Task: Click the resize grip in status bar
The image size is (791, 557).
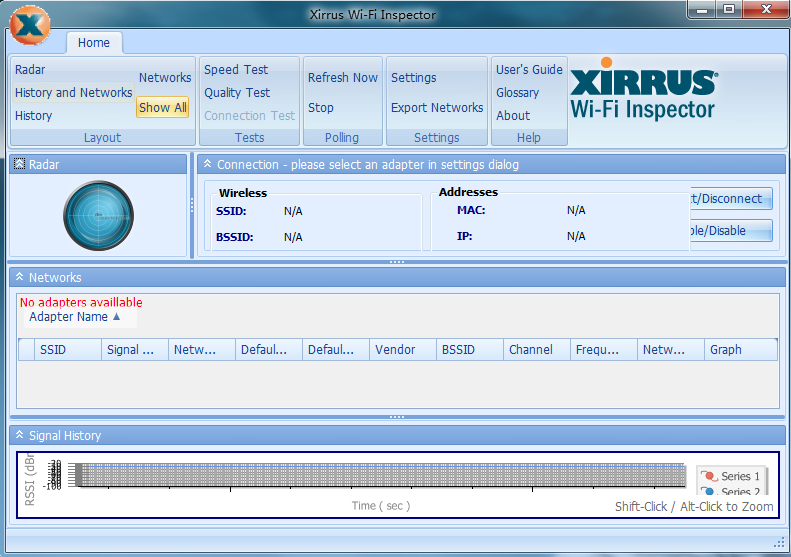Action: 778,543
